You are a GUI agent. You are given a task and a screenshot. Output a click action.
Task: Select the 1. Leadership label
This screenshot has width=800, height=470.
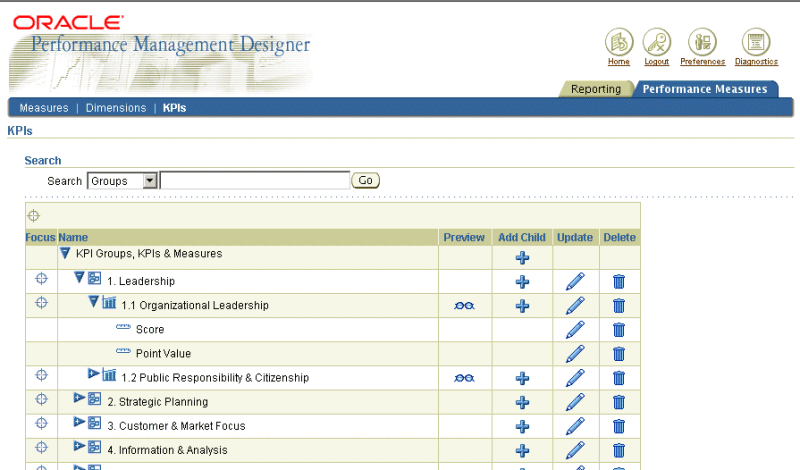141,281
